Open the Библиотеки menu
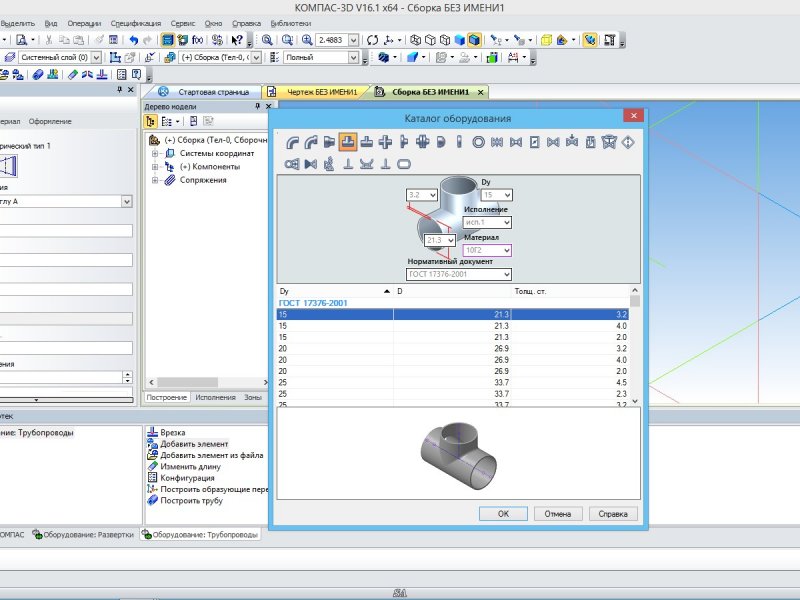 click(x=291, y=23)
